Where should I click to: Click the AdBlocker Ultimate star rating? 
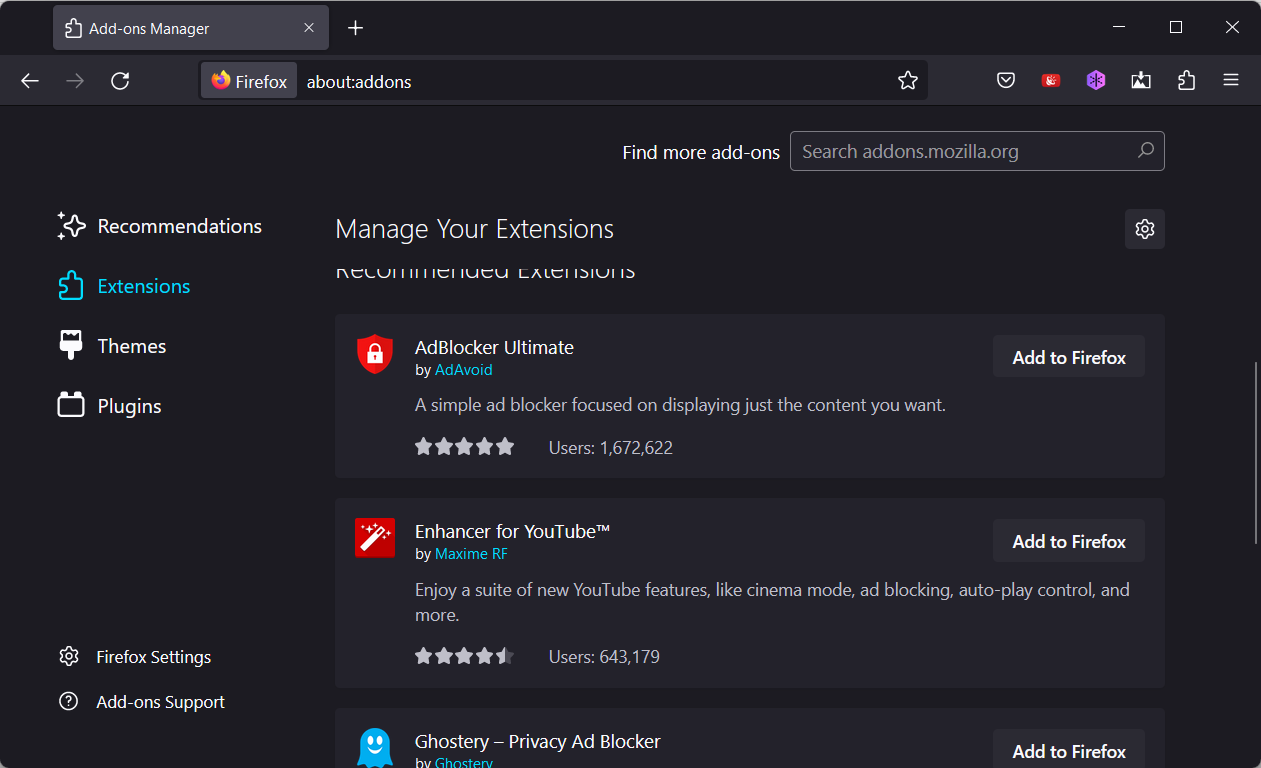(464, 447)
